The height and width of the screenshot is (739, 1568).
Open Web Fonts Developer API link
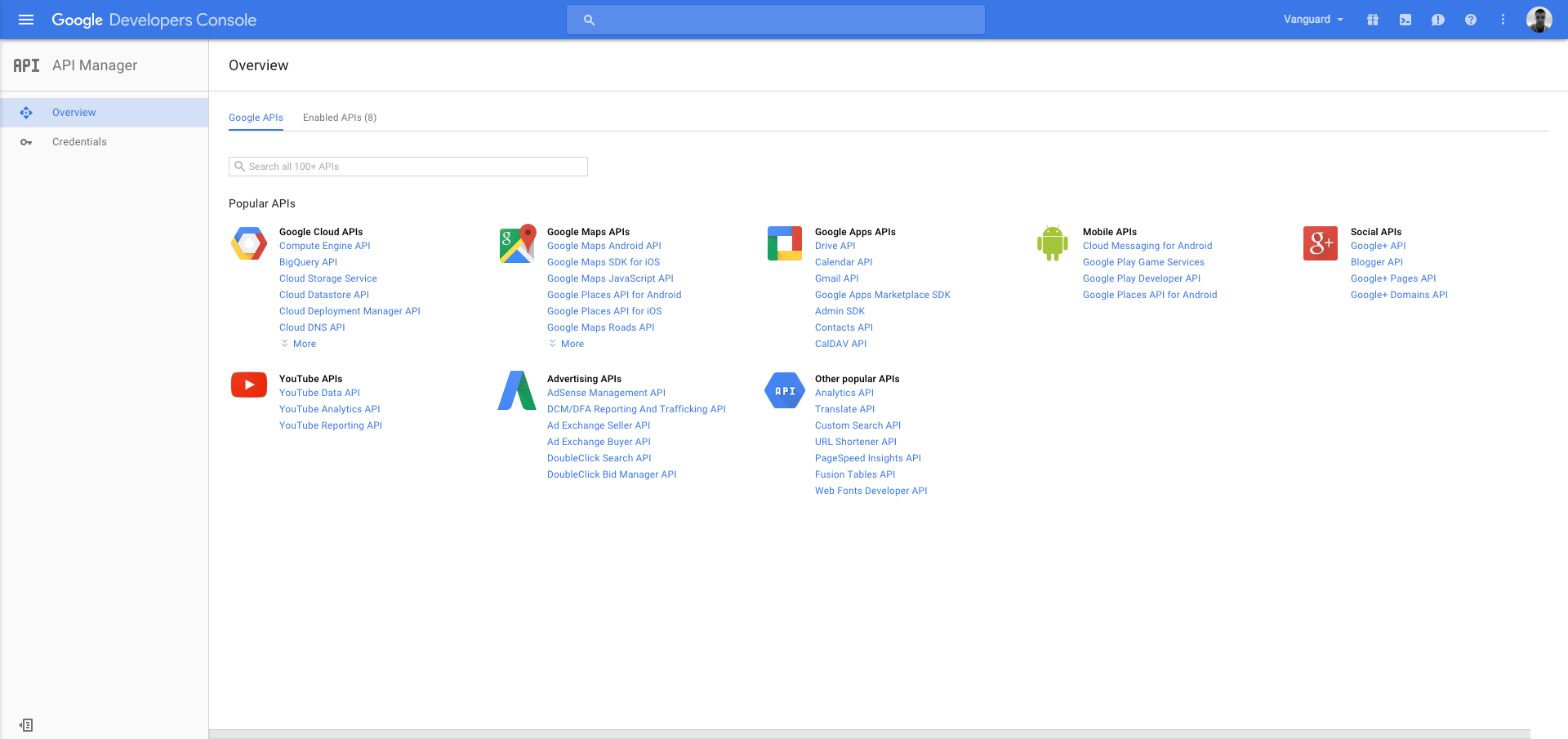click(871, 491)
